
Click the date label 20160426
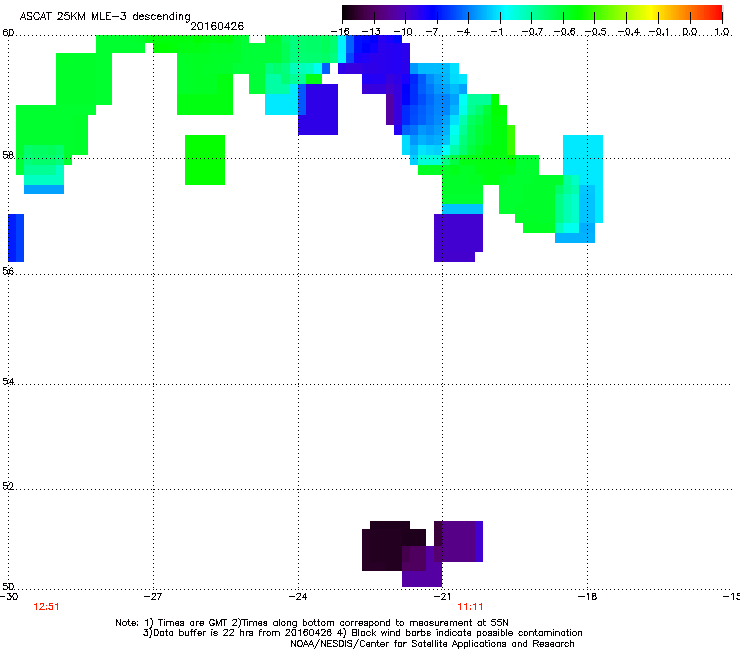pos(217,26)
